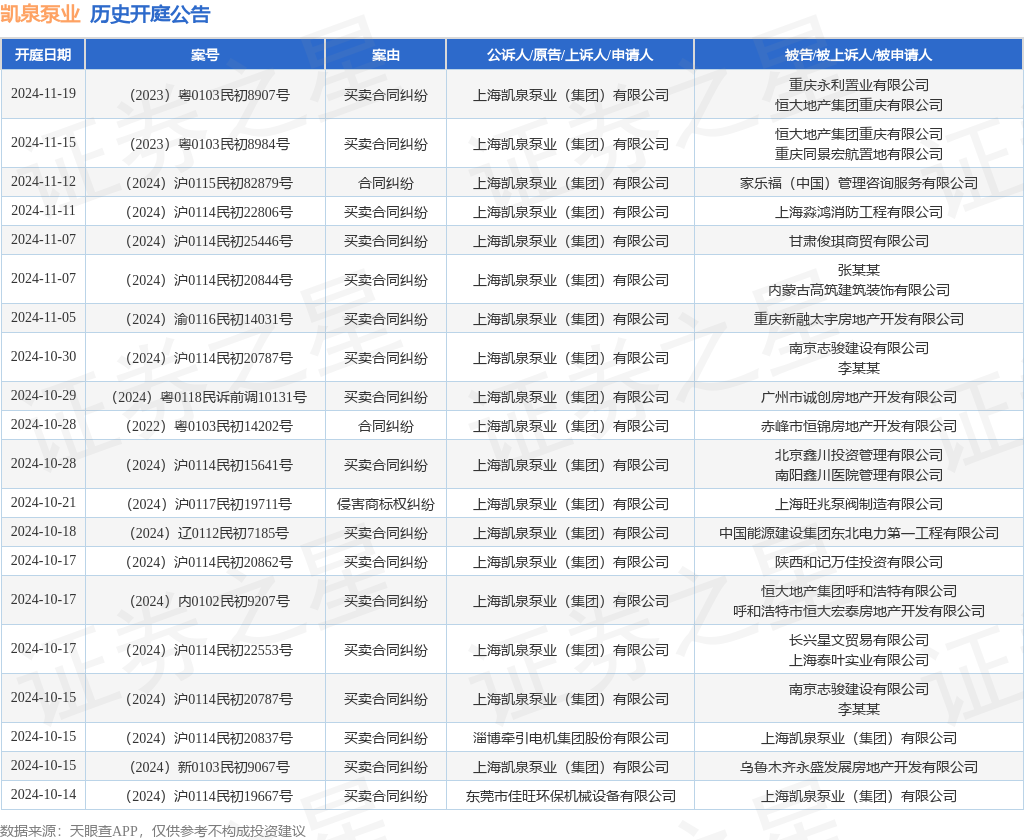
Task: Click the 开庭日期 column header
Action: (x=43, y=55)
